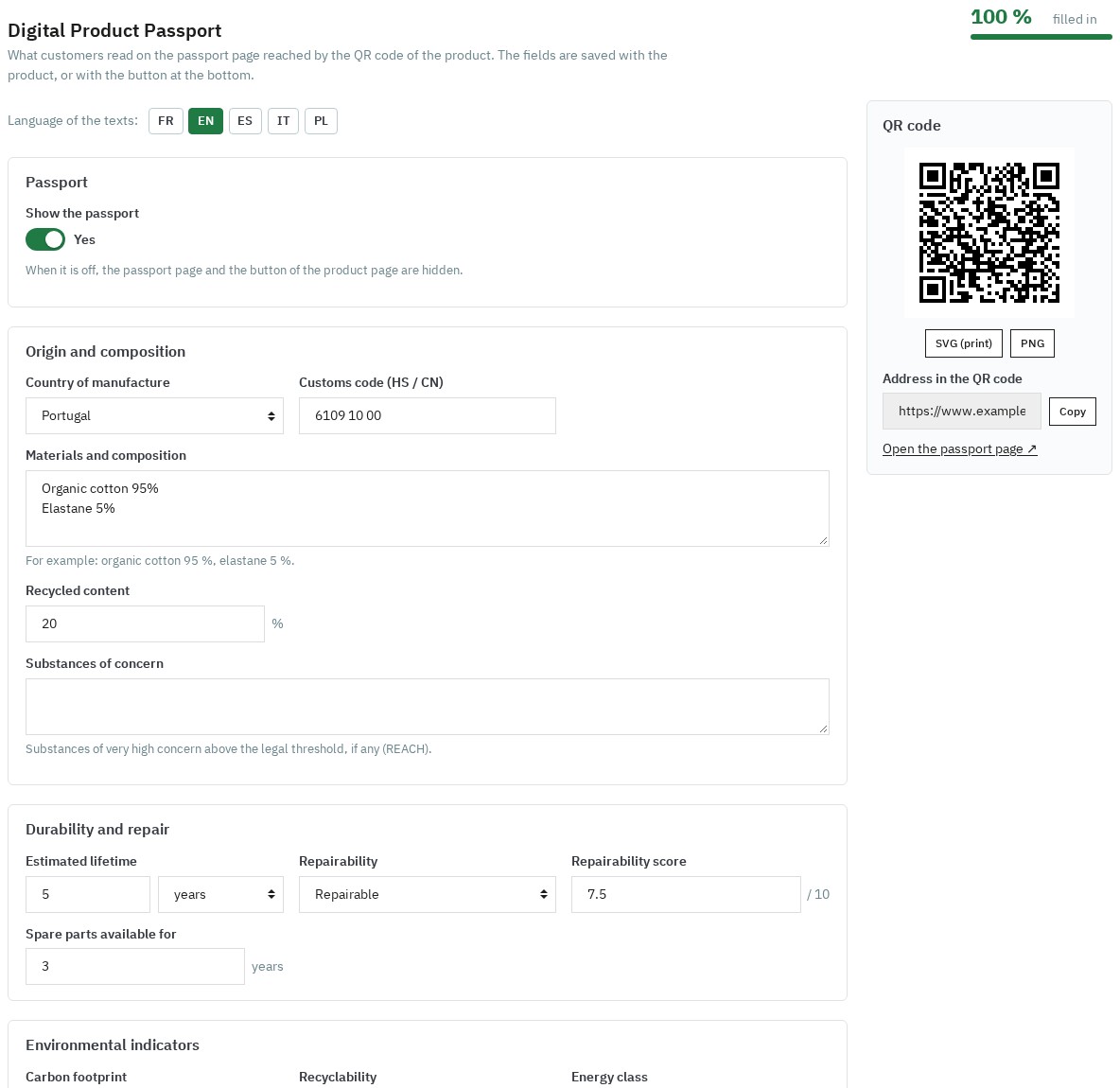Image resolution: width=1120 pixels, height=1088 pixels.
Task: Click the Carbon footprint label
Action: coord(76,1077)
